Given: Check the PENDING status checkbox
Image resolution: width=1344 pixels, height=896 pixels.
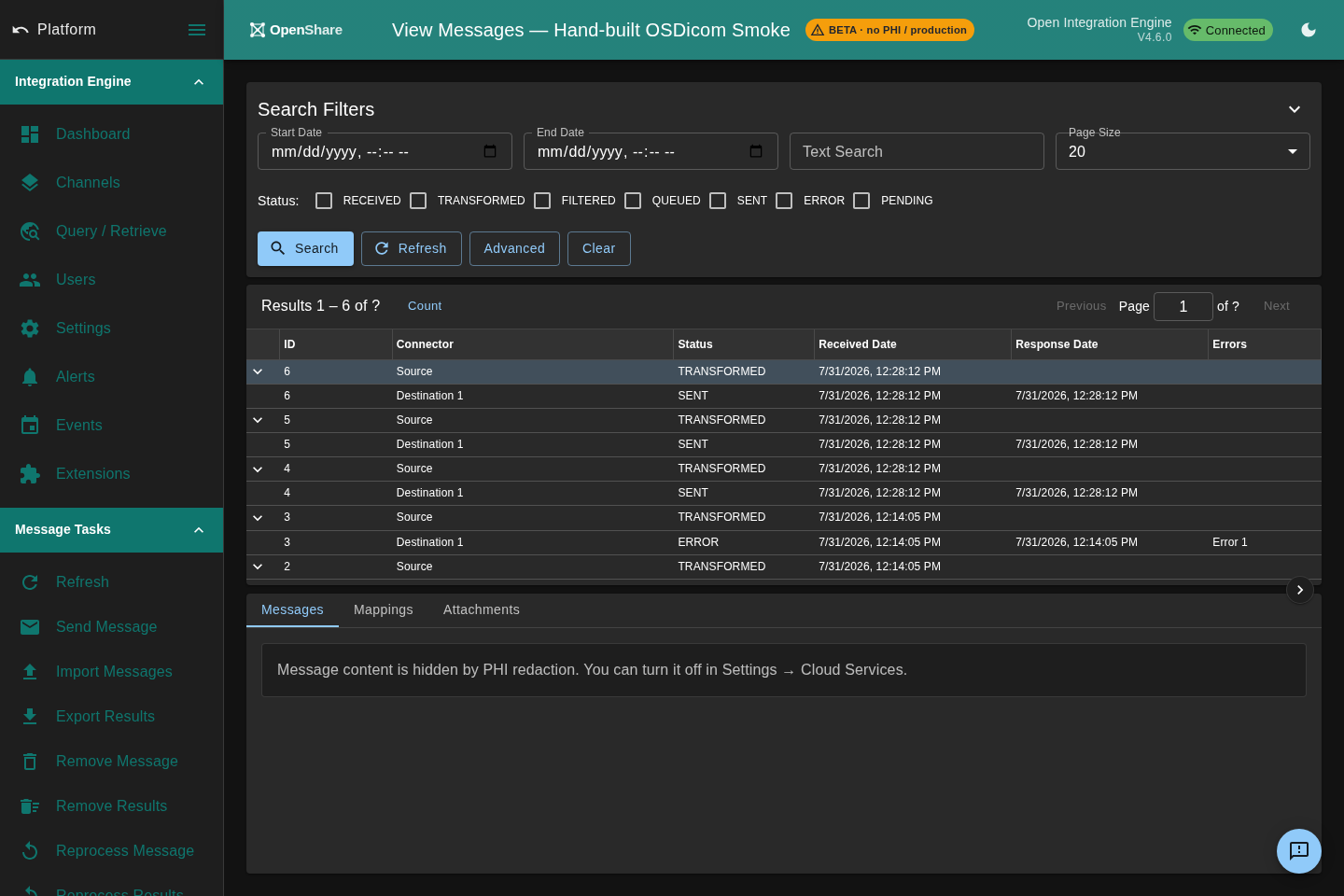Looking at the screenshot, I should (x=861, y=201).
